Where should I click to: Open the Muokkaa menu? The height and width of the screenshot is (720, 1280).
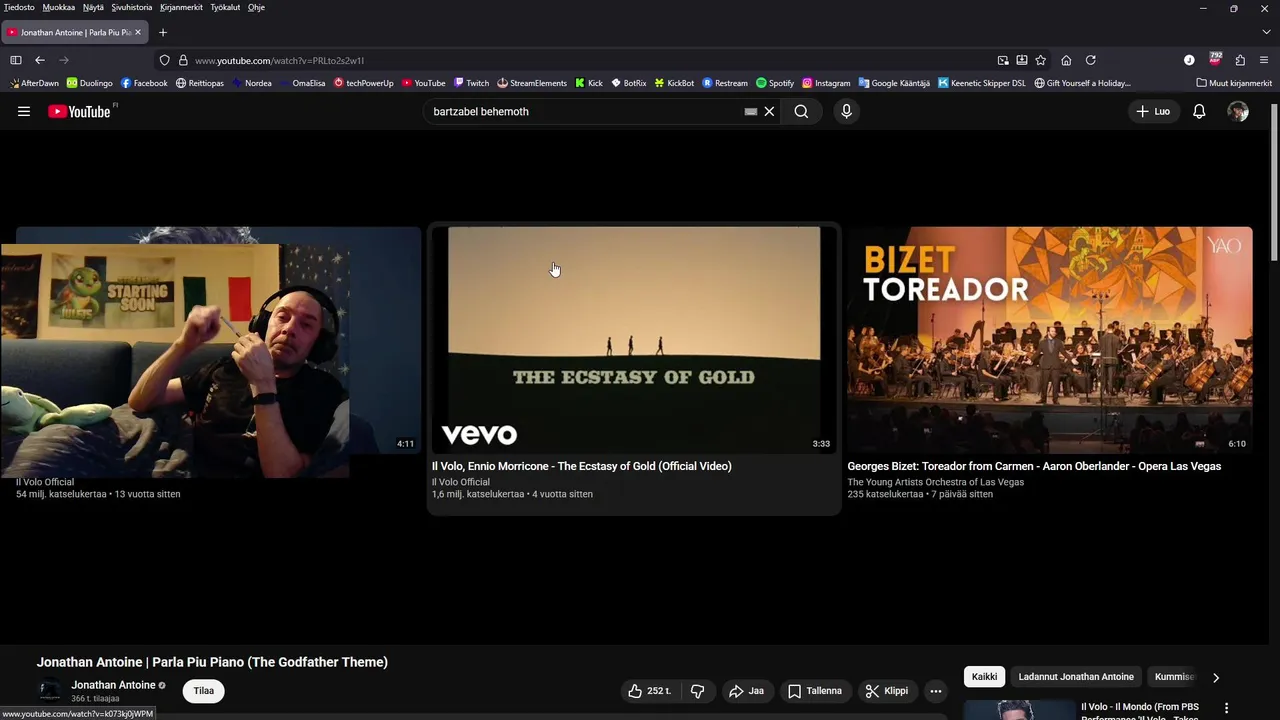pyautogui.click(x=59, y=7)
